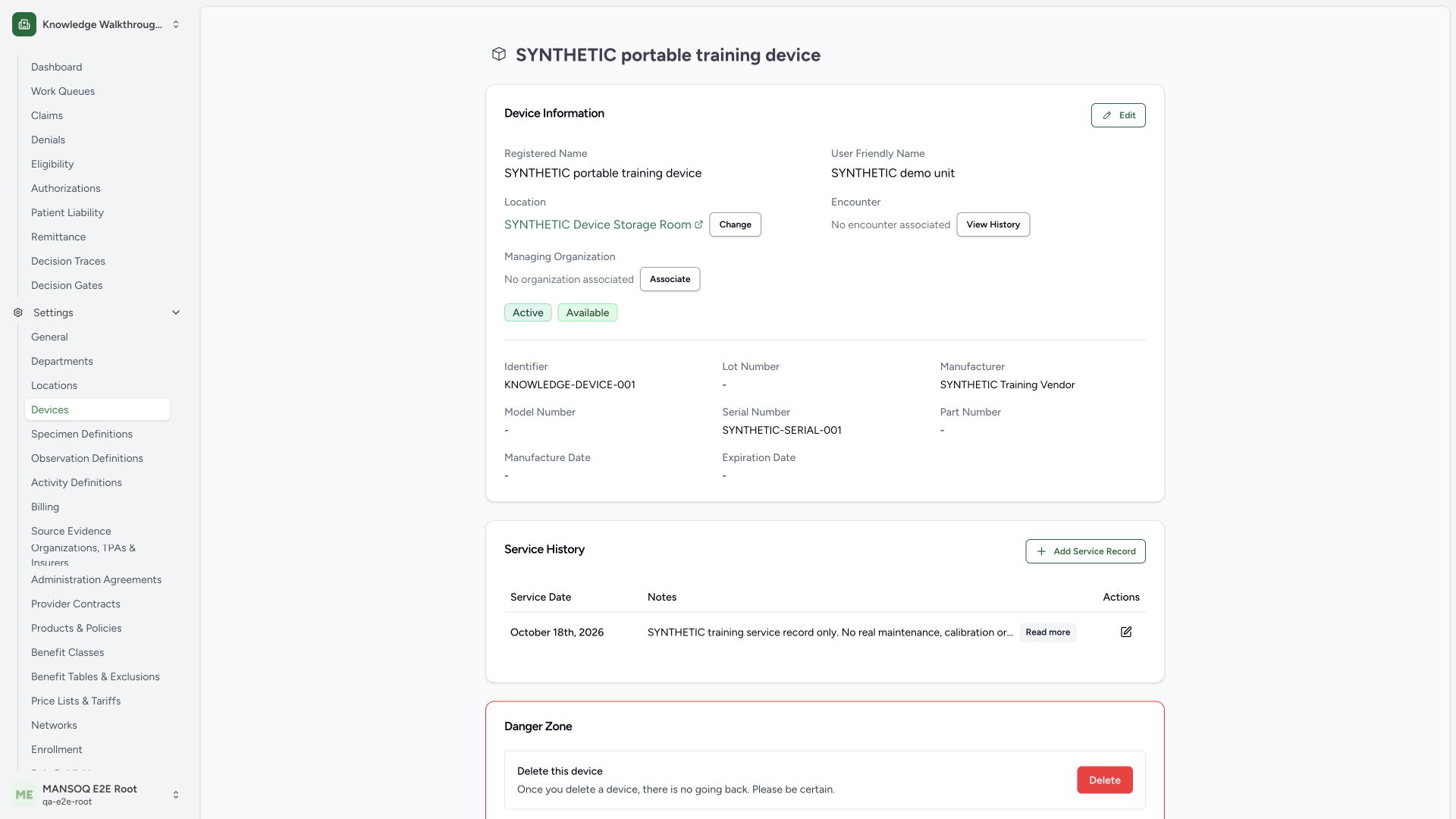Image resolution: width=1456 pixels, height=819 pixels.
Task: Open Departments settings
Action: click(62, 361)
